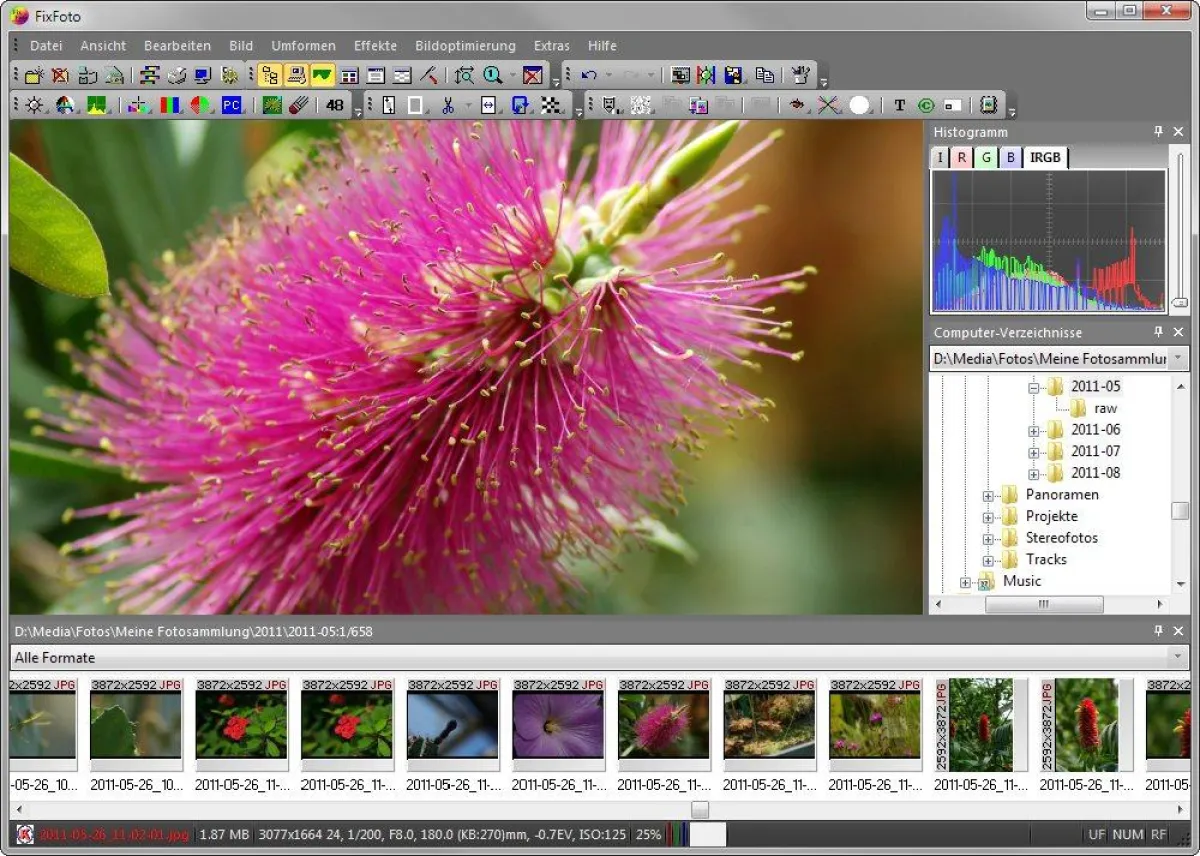
Task: Click the undo arrow icon
Action: pyautogui.click(x=589, y=75)
